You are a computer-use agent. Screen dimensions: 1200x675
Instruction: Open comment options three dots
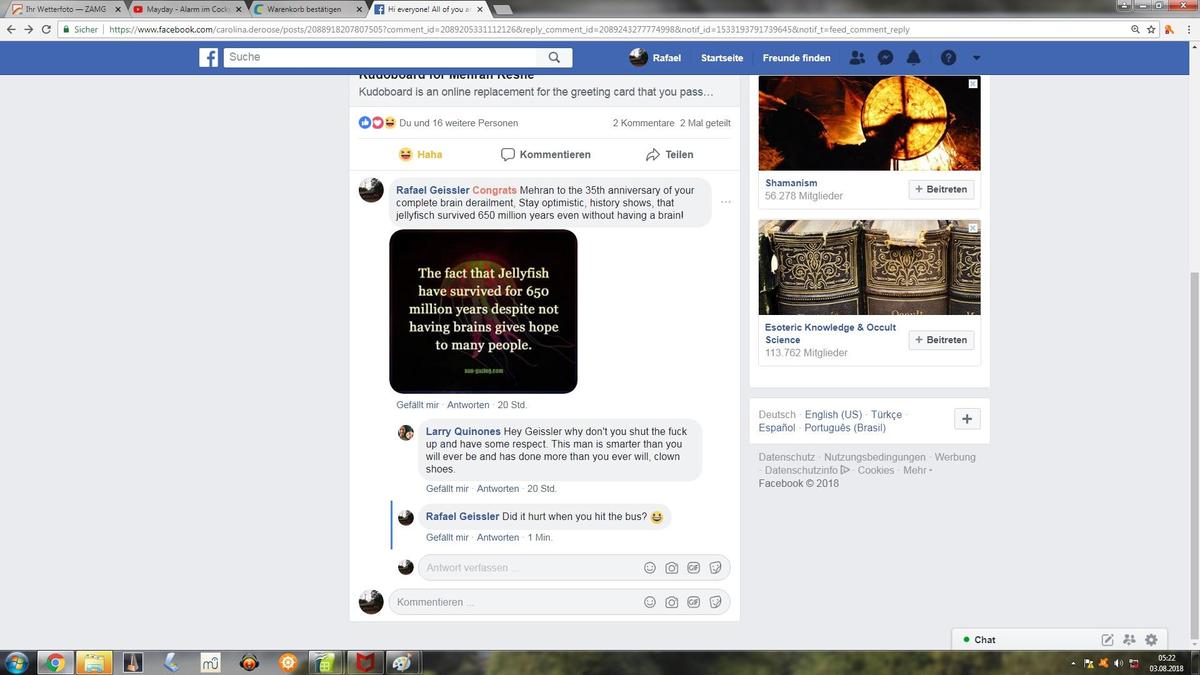[x=726, y=202]
